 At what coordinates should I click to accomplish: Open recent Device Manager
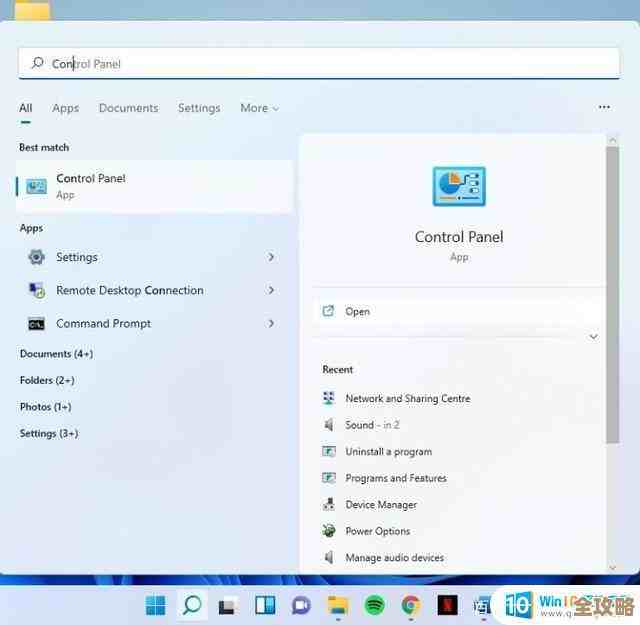[381, 505]
